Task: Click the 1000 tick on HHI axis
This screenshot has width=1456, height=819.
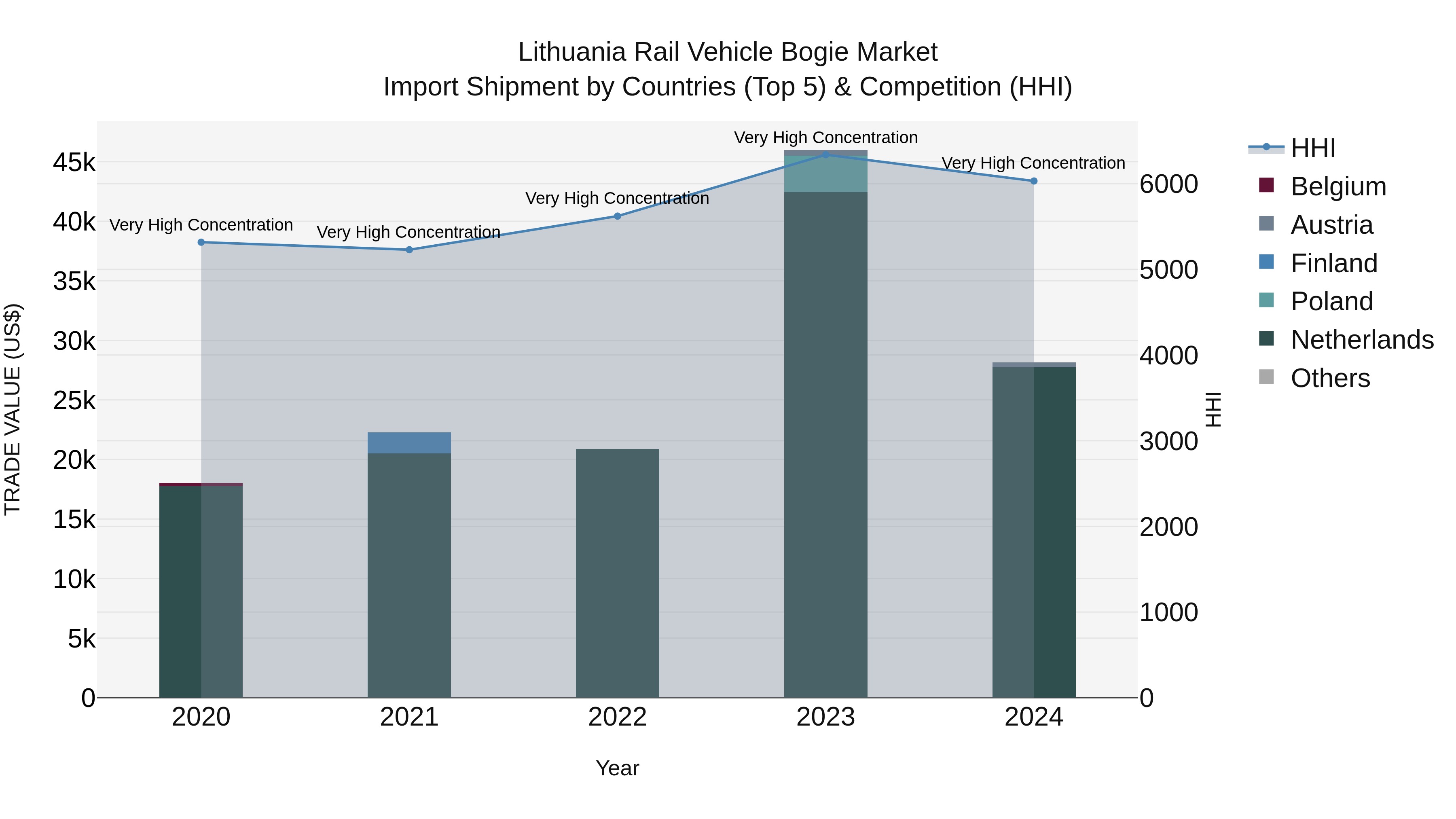Action: point(1168,612)
